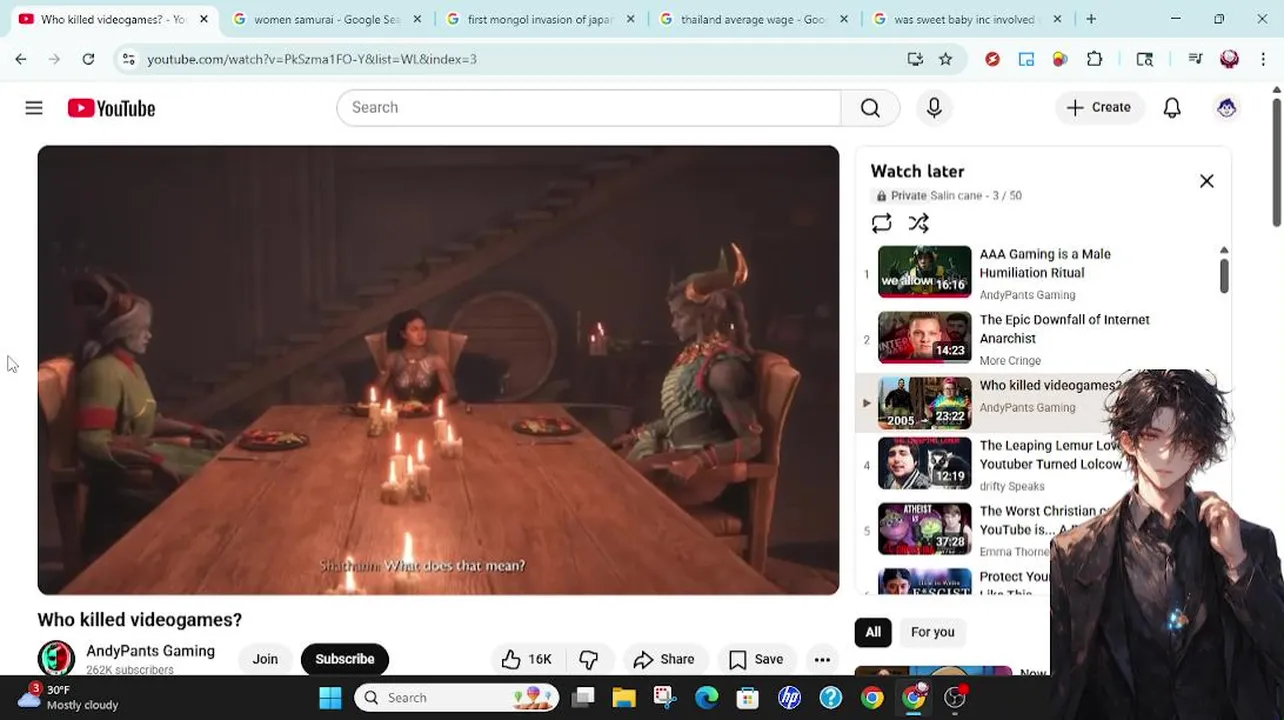The width and height of the screenshot is (1284, 720).
Task: Open the AndyPants Gaming channel avatar
Action: pyautogui.click(x=56, y=658)
